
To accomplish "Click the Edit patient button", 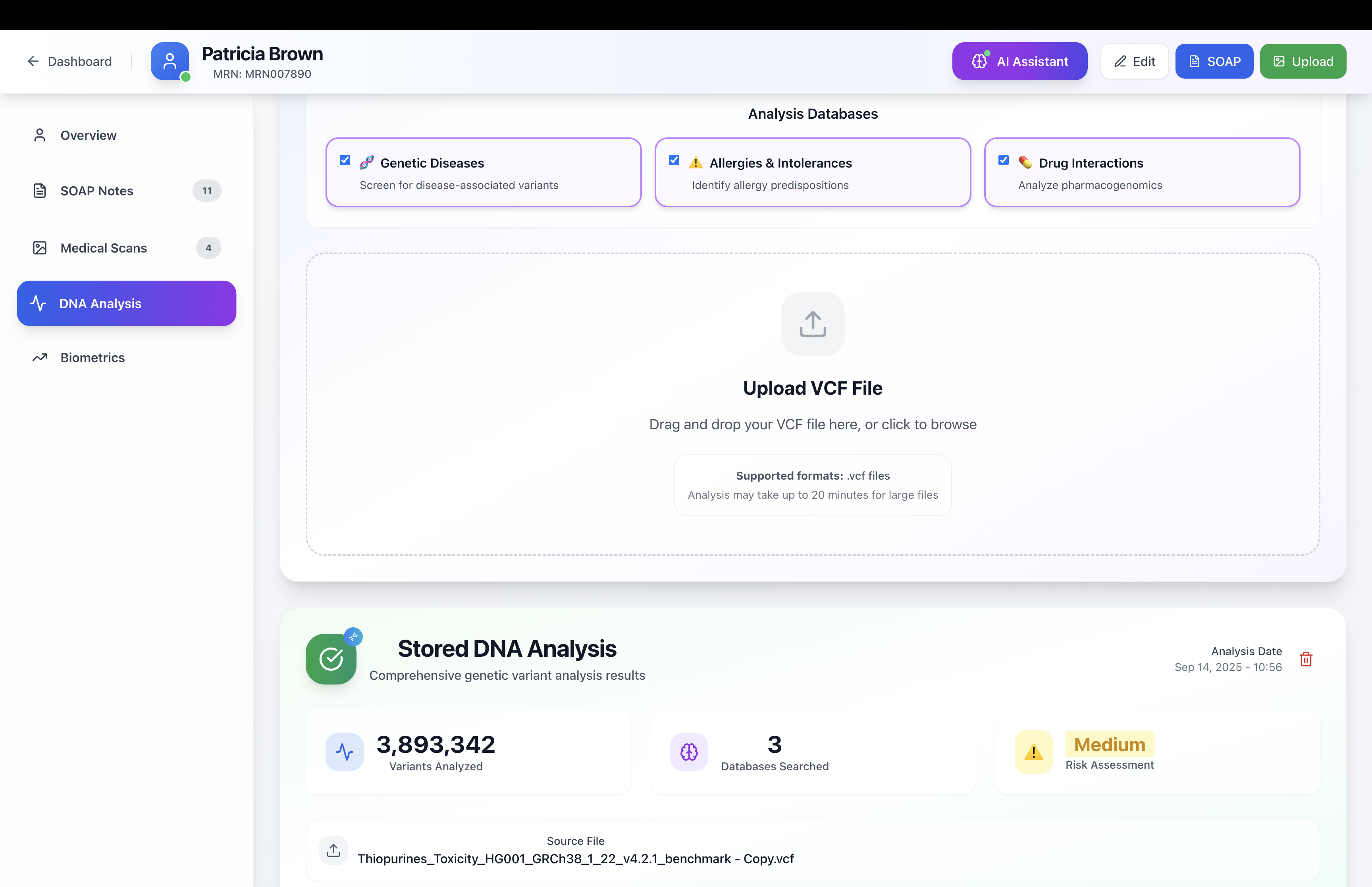I will point(1134,61).
